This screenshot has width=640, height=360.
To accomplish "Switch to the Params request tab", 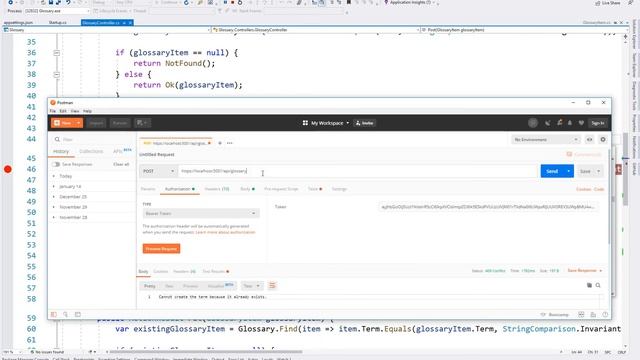I will point(148,189).
